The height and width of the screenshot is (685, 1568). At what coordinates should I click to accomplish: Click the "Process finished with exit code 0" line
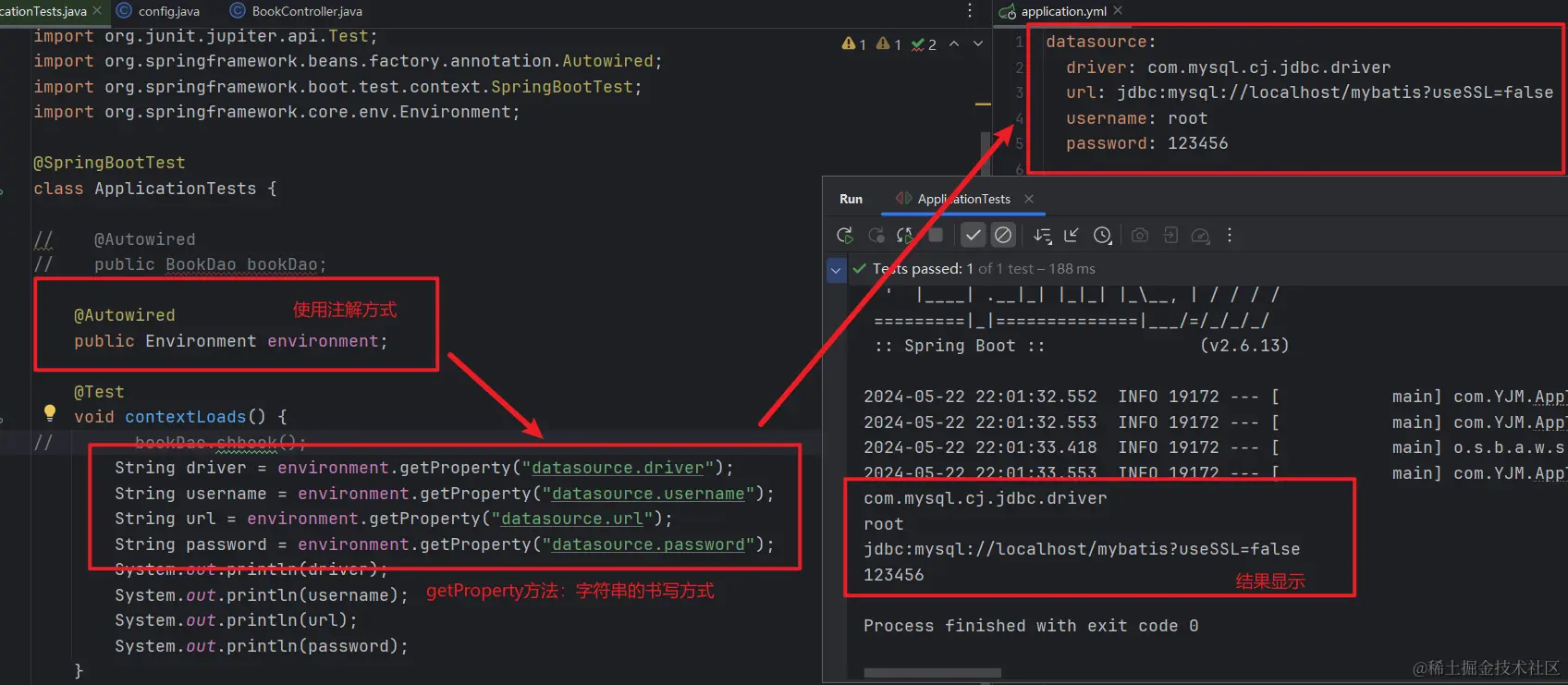[1031, 626]
